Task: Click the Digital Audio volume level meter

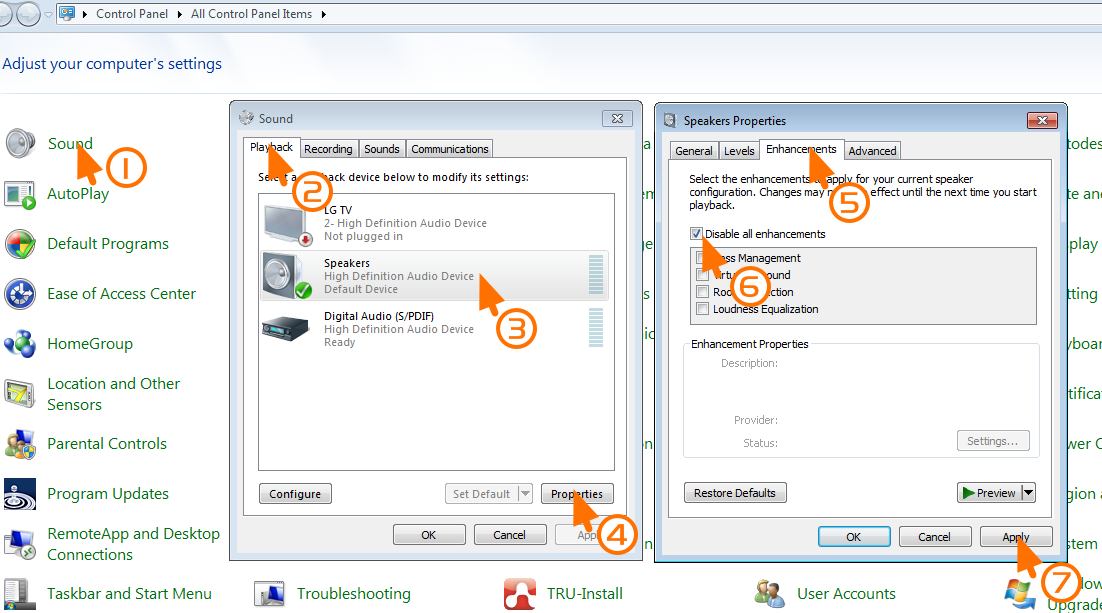Action: 596,328
